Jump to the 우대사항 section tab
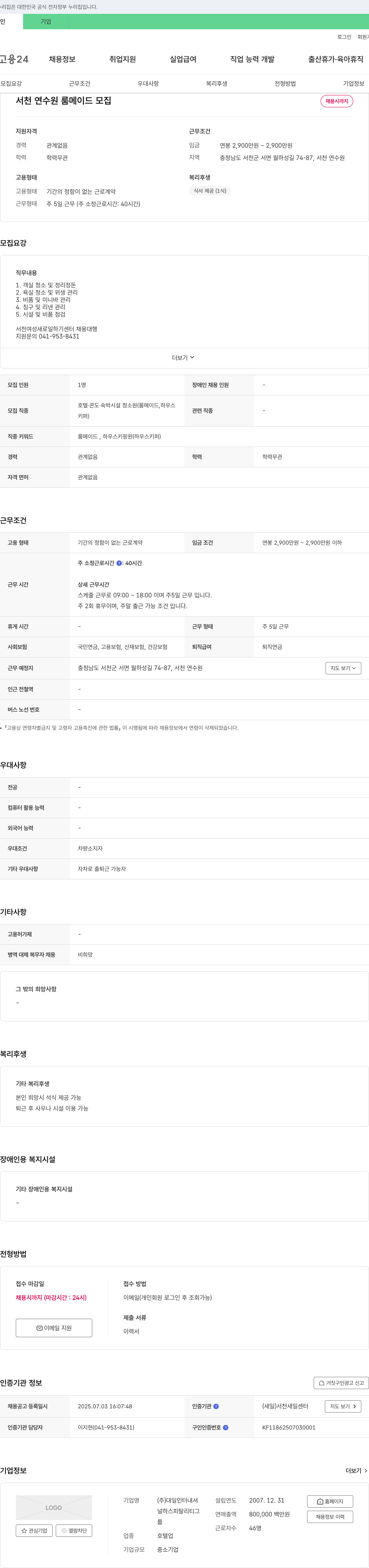This screenshot has height=1568, width=369. tap(148, 83)
